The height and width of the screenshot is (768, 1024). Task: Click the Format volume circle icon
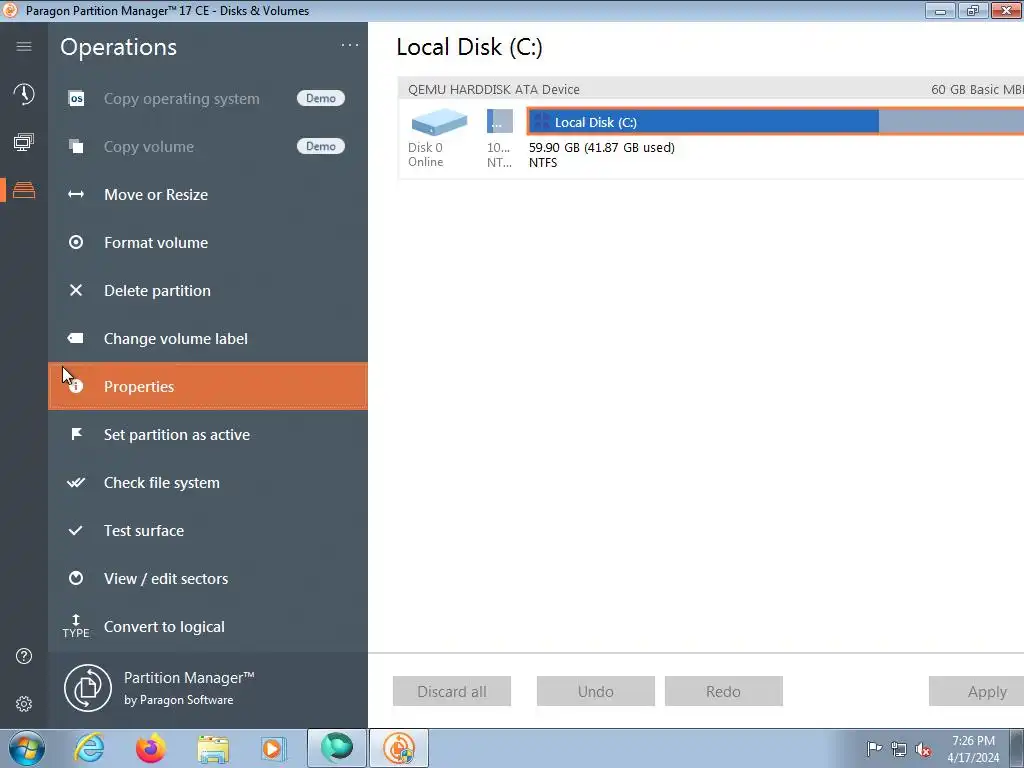click(76, 242)
